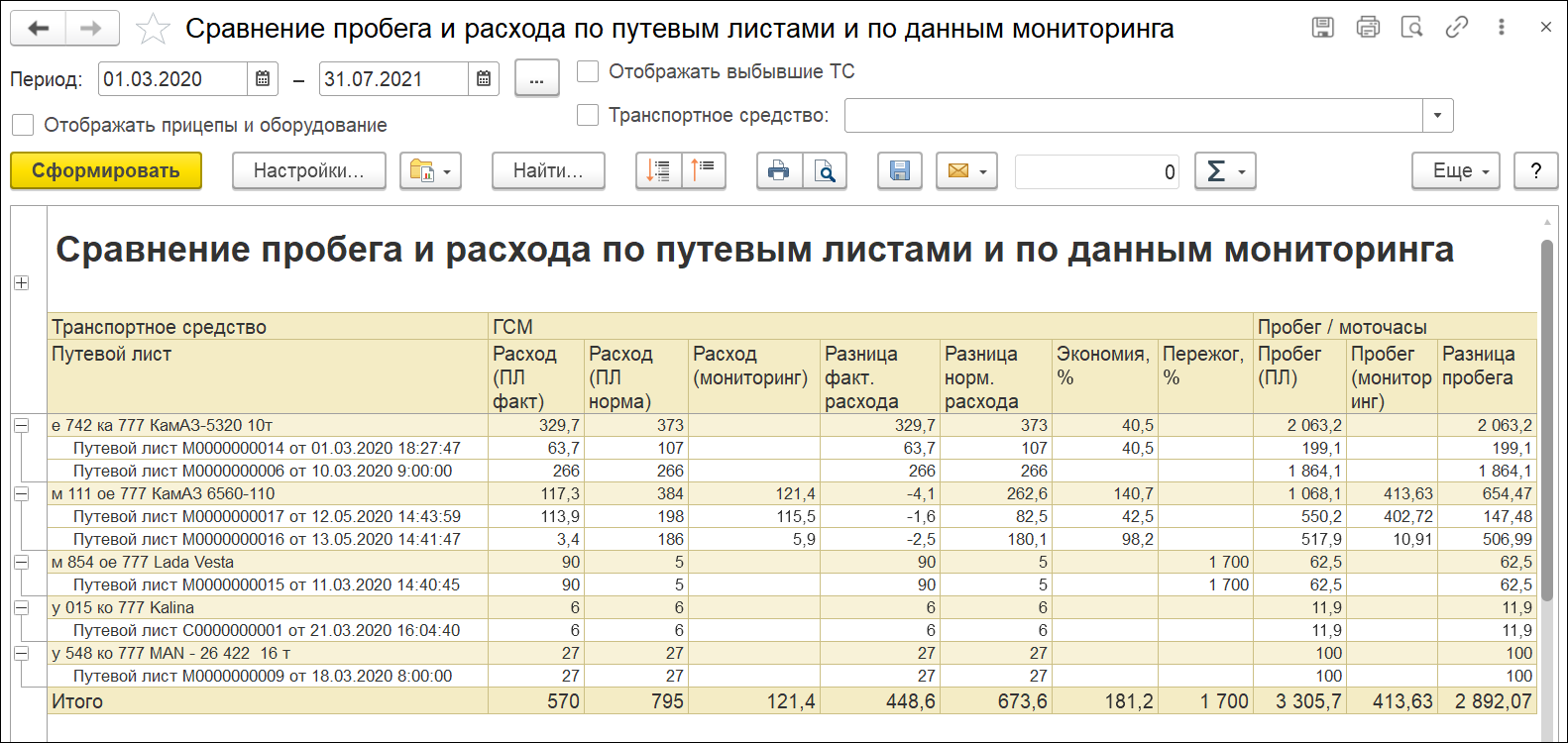The image size is (1568, 743).
Task: Collapse the КамАЗ-5320 10т group row
Action: click(x=21, y=425)
